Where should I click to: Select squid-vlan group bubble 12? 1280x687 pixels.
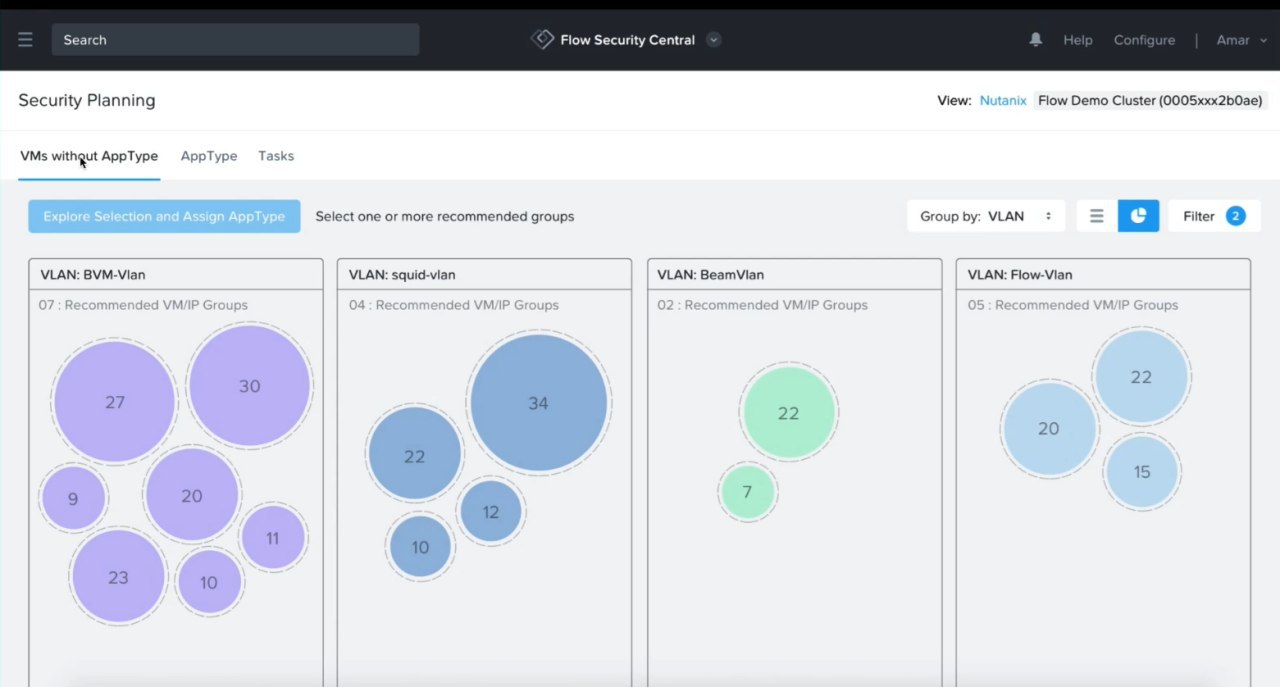[490, 512]
